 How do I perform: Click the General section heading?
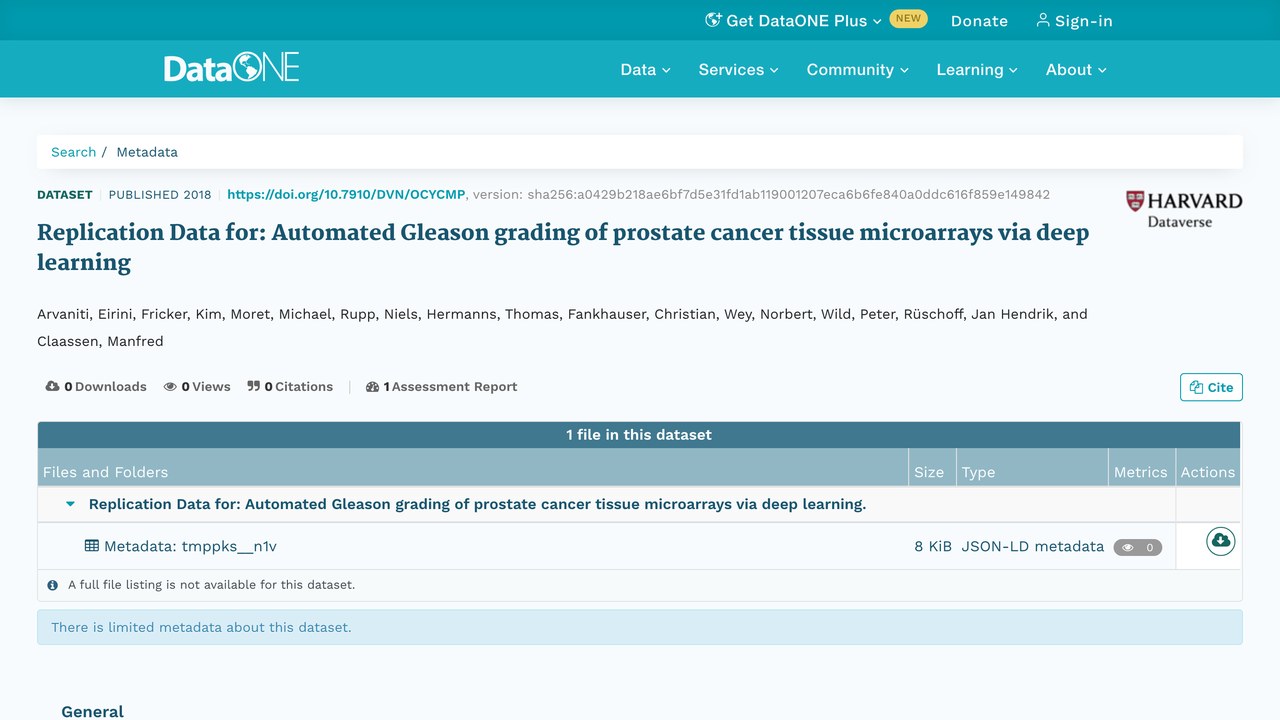coord(92,711)
